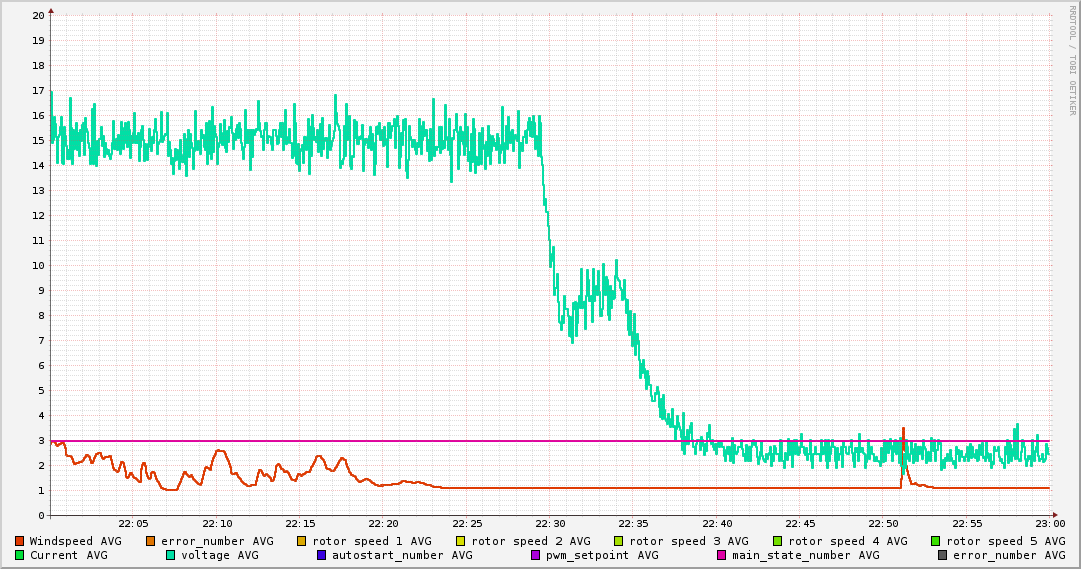Screen dimensions: 1081x569
Task: Click the dark gray error_number AVG swatch
Action: pyautogui.click(x=943, y=555)
